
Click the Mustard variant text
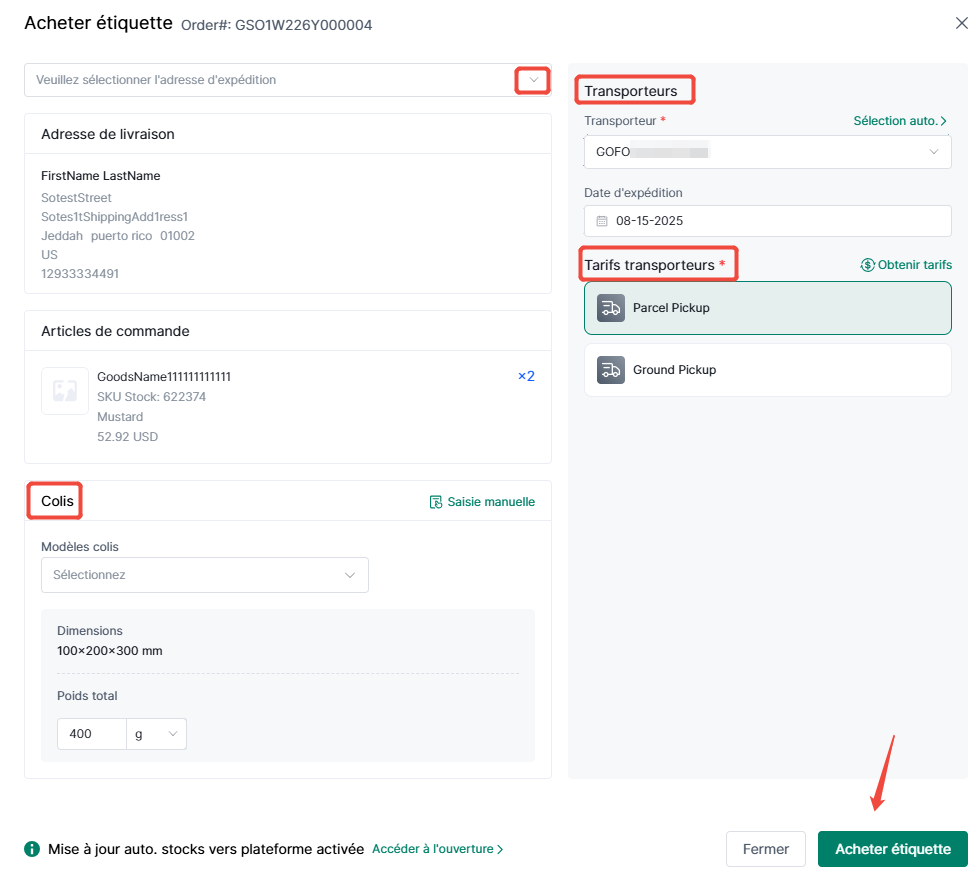[x=120, y=416]
